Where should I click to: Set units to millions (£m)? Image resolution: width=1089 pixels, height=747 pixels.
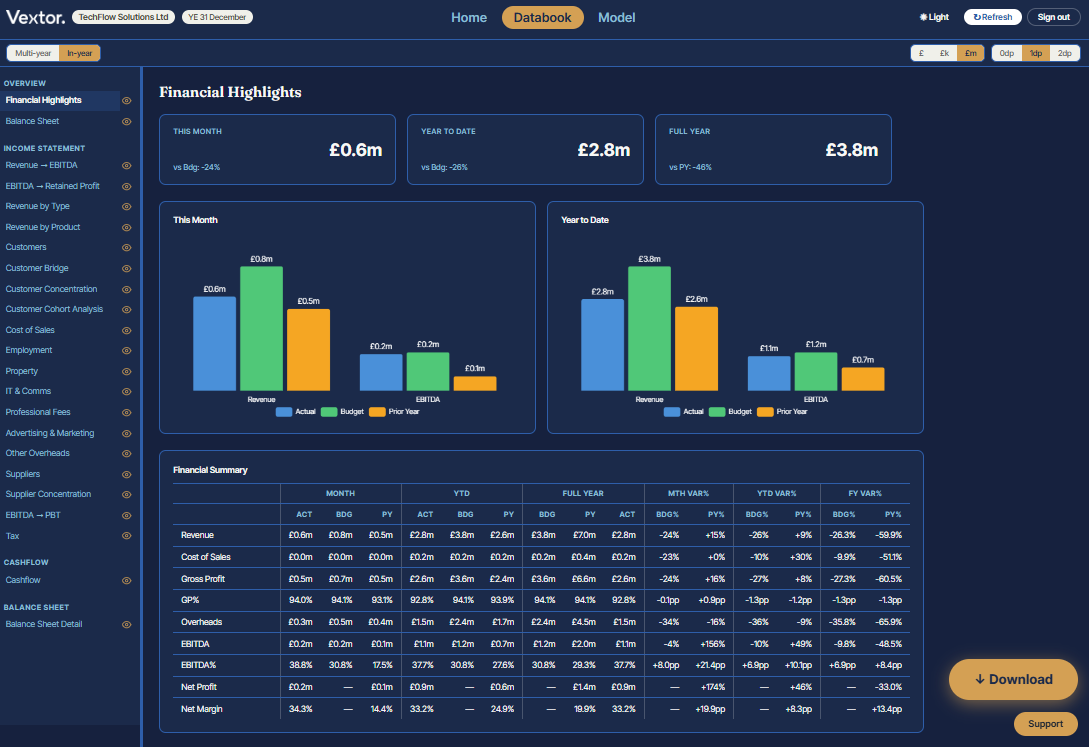tap(970, 53)
